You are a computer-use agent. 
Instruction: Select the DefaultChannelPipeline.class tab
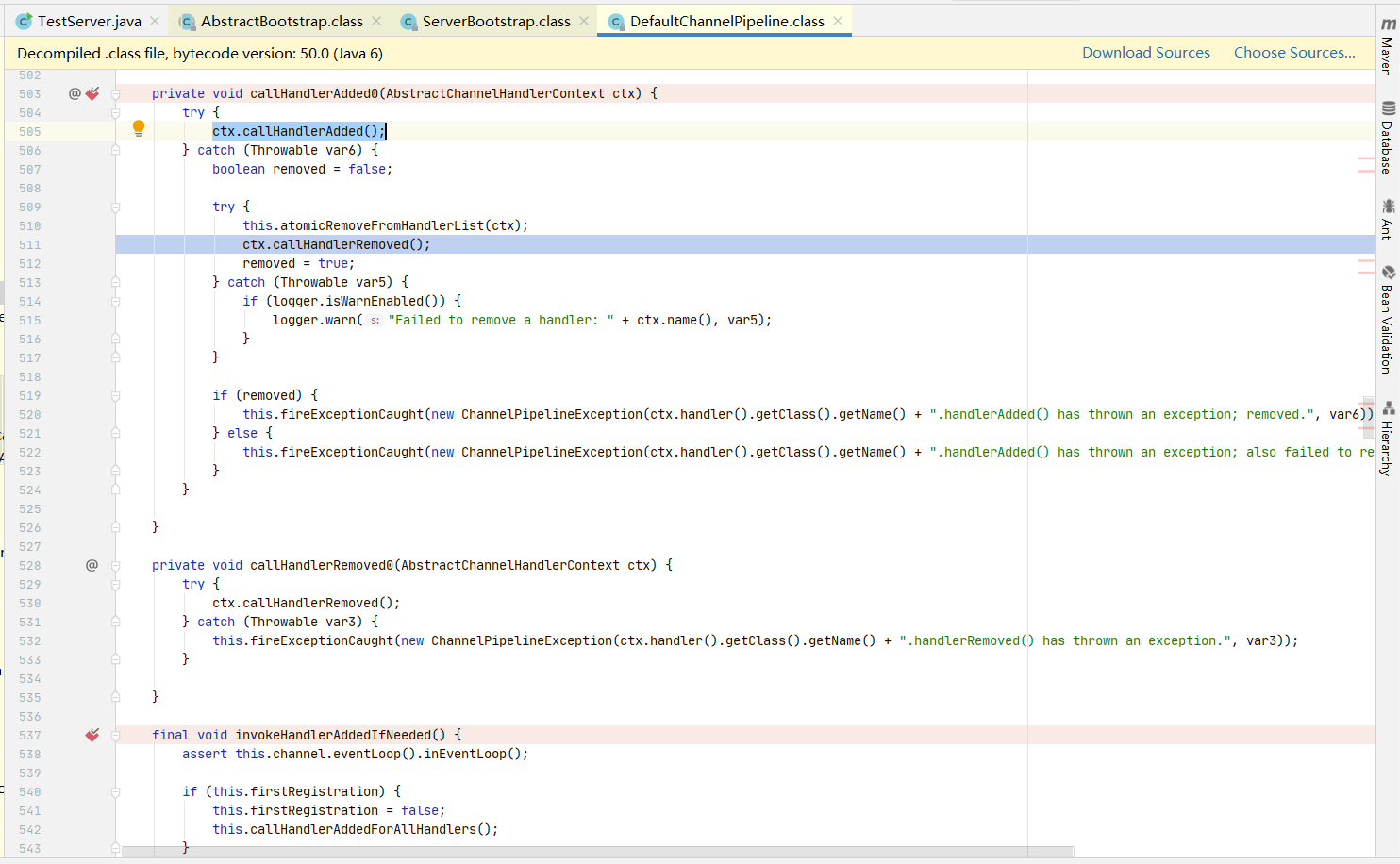click(x=726, y=21)
